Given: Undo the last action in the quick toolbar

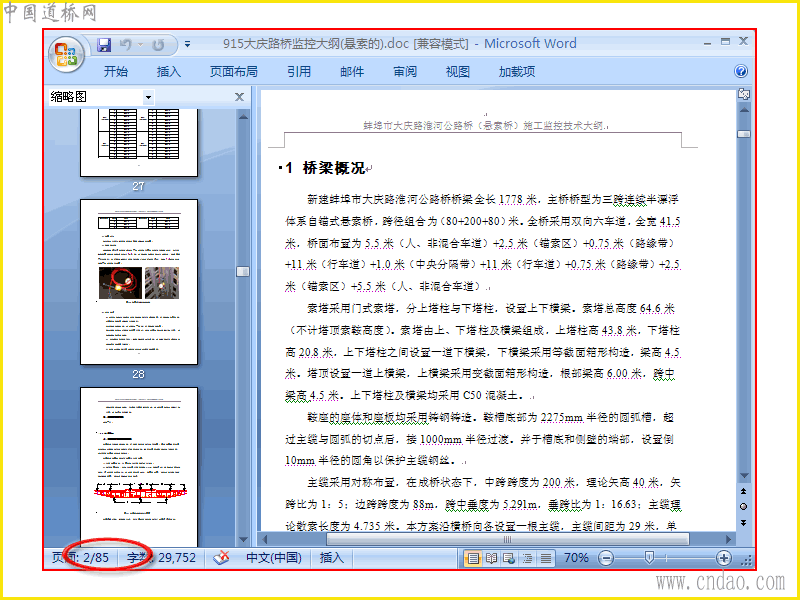Looking at the screenshot, I should pyautogui.click(x=126, y=45).
